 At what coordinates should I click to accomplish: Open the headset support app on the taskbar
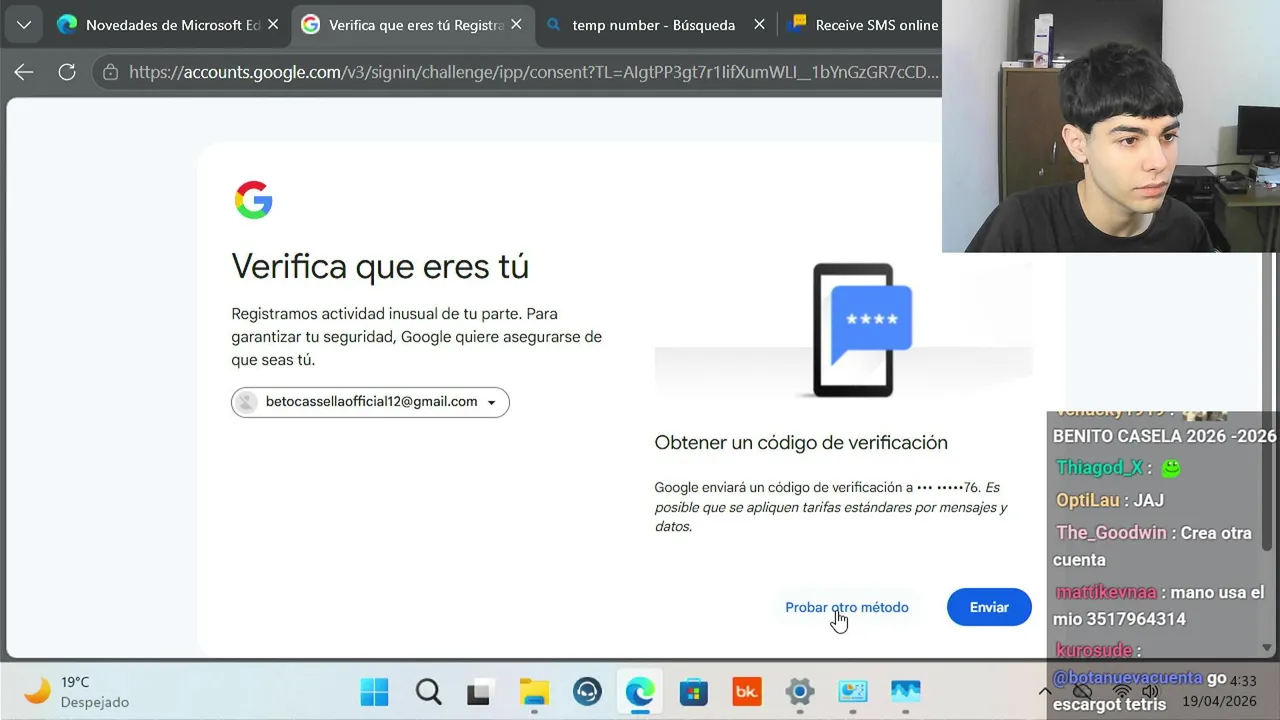(587, 692)
